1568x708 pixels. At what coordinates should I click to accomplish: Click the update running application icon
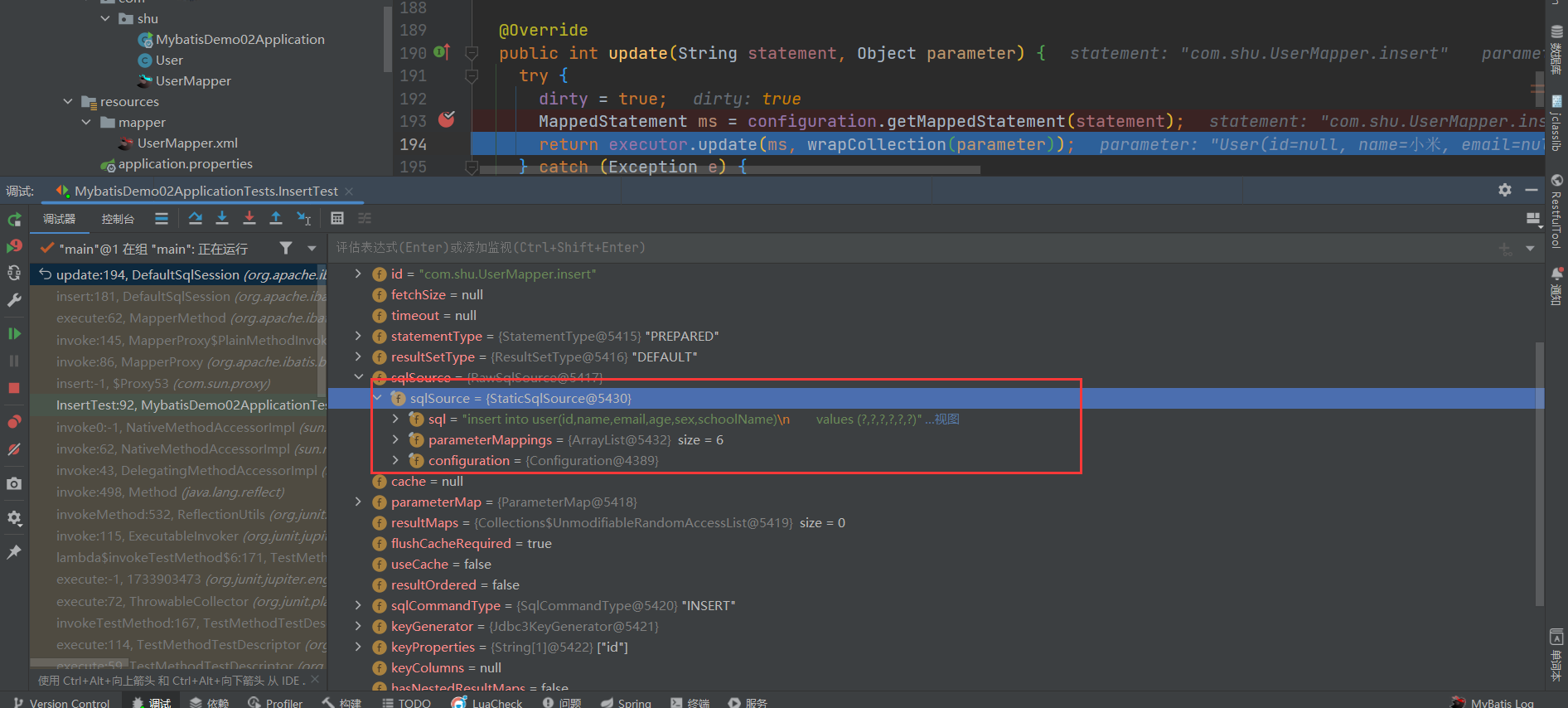[x=14, y=273]
